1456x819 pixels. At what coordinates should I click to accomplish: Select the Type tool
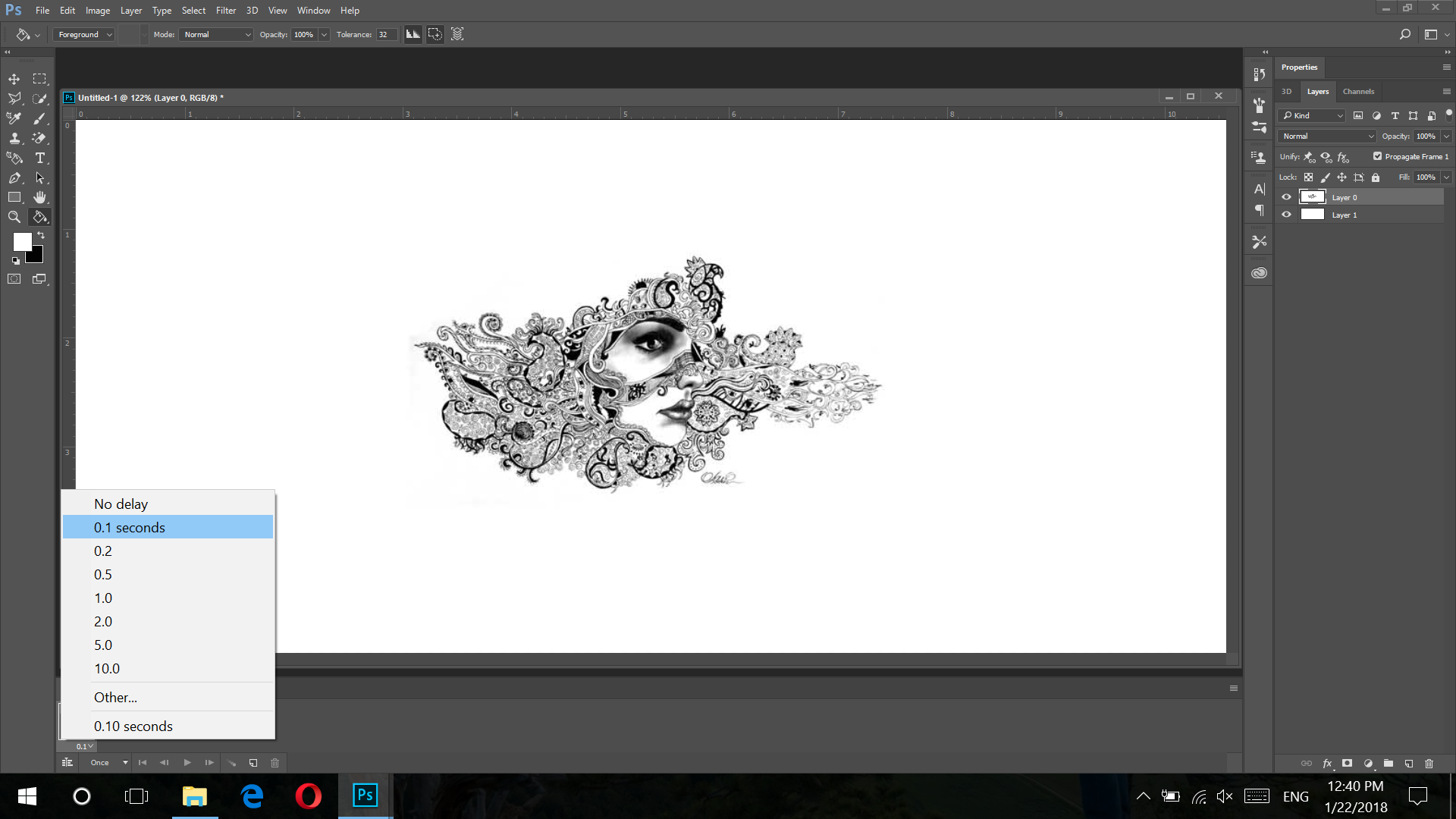tap(40, 158)
